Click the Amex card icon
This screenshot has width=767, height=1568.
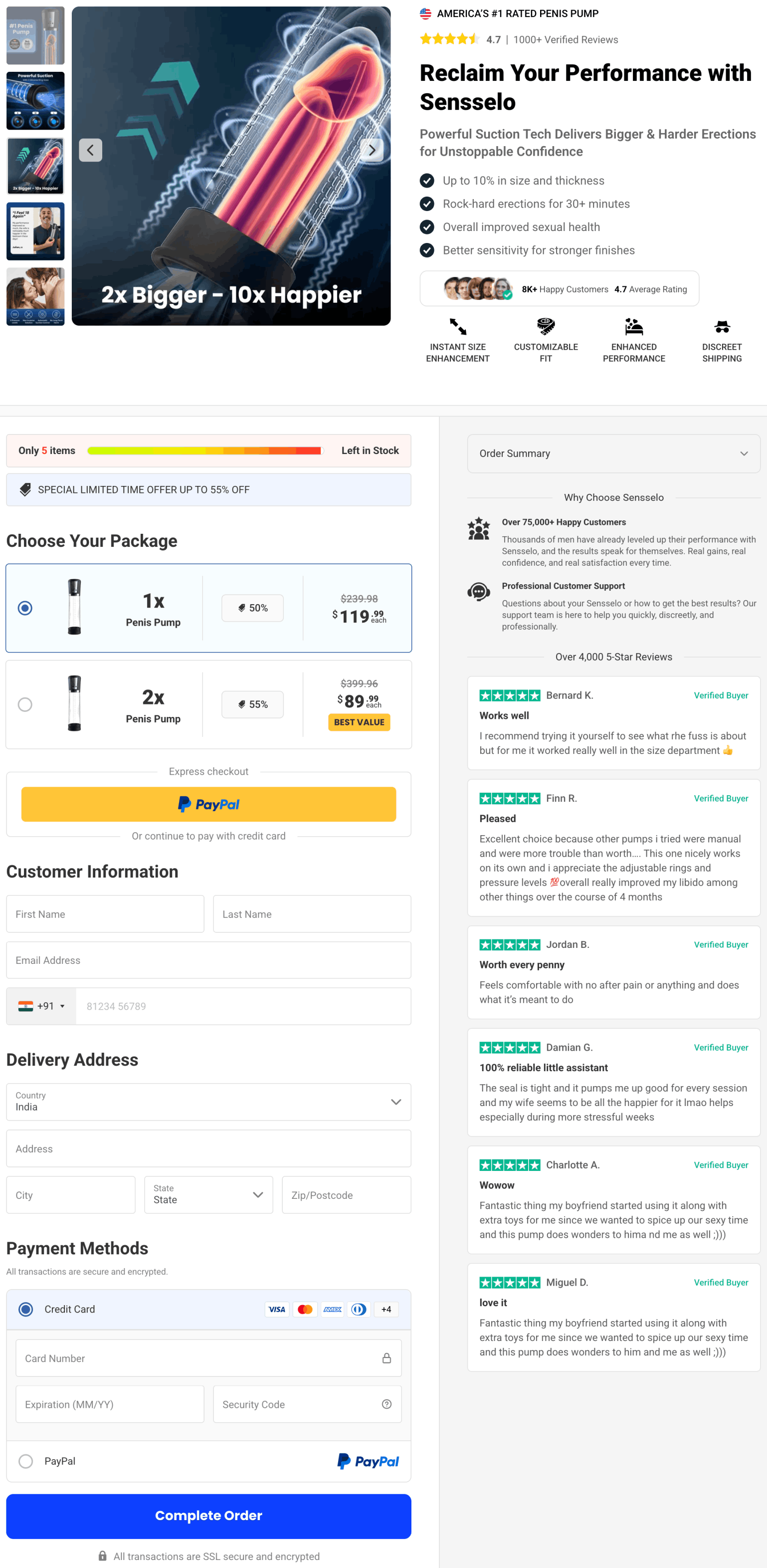(x=332, y=1309)
